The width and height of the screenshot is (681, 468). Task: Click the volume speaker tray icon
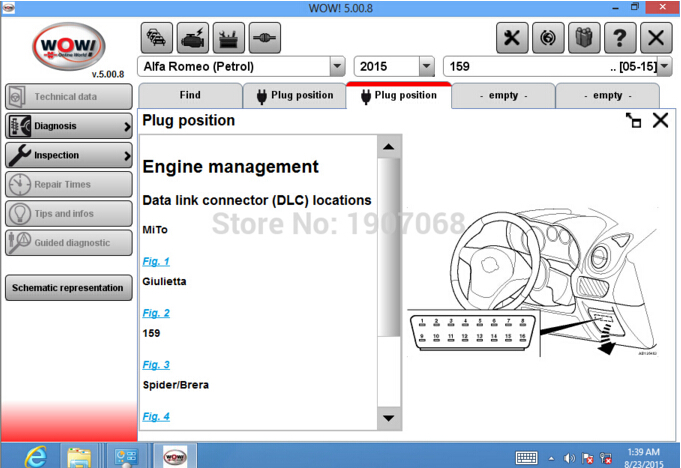(x=569, y=458)
